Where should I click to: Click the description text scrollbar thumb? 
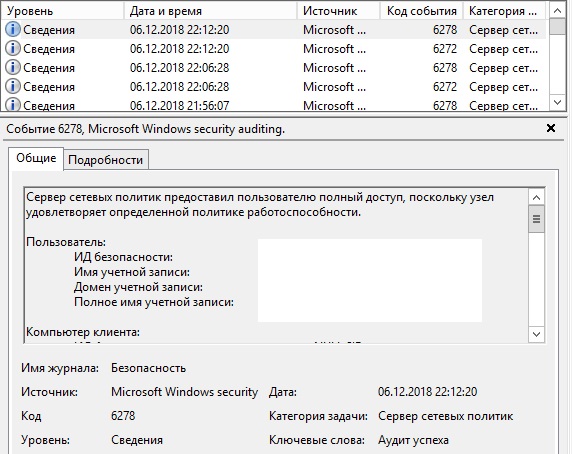click(536, 219)
